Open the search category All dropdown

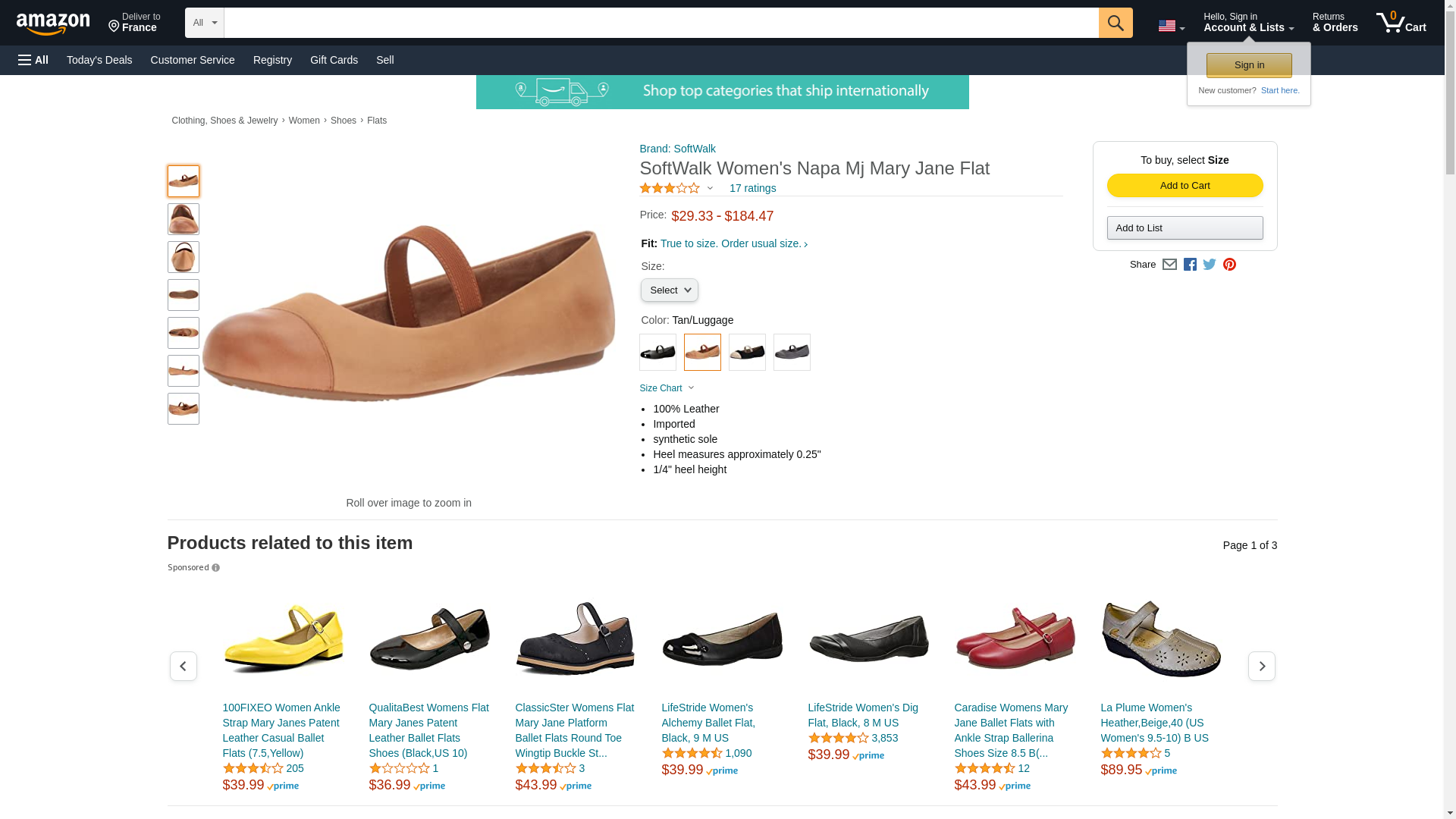coord(204,23)
